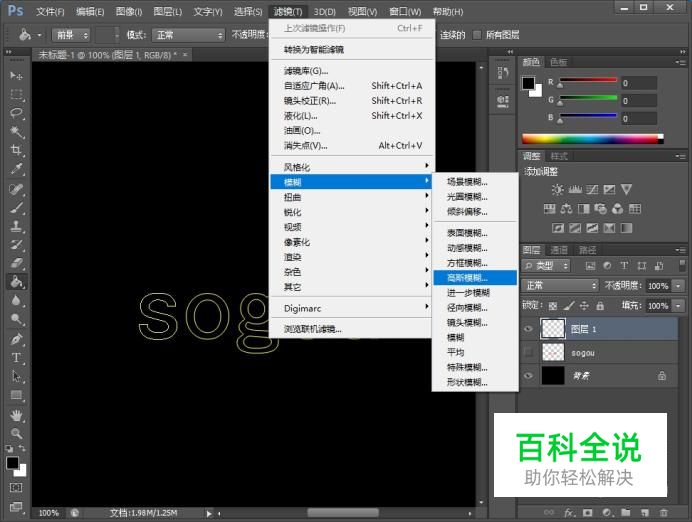Screen dimensions: 692x522
Task: Click Browse Filters Online item
Action: click(352, 329)
